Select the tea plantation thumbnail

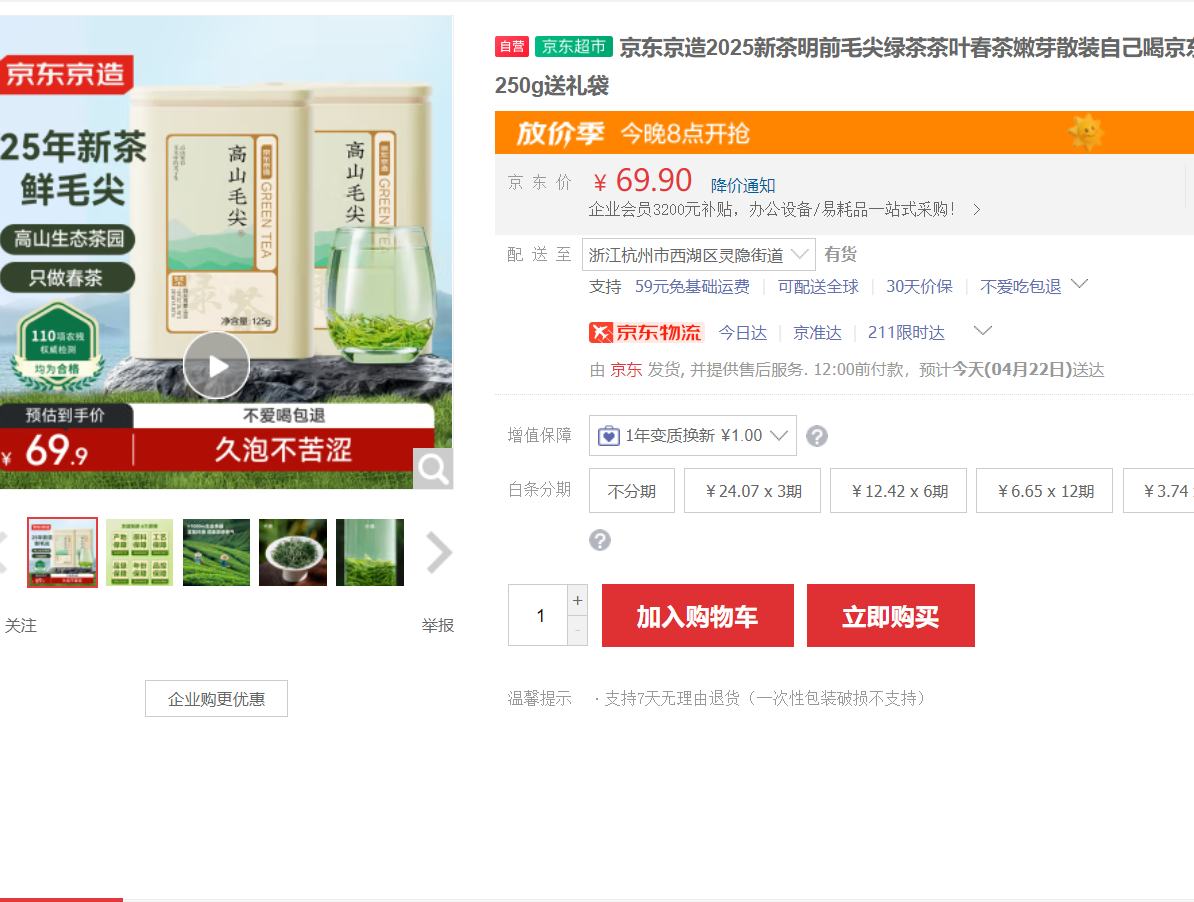[216, 553]
